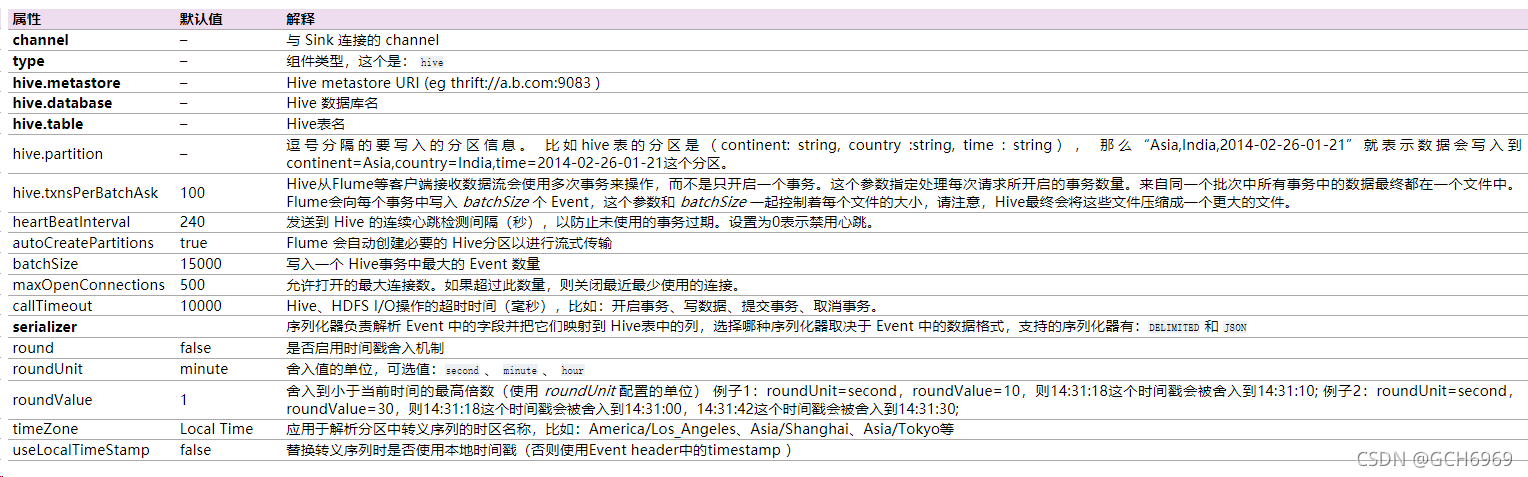Click the 'Hive 数据库名' description
This screenshot has width=1528, height=477.
click(332, 103)
